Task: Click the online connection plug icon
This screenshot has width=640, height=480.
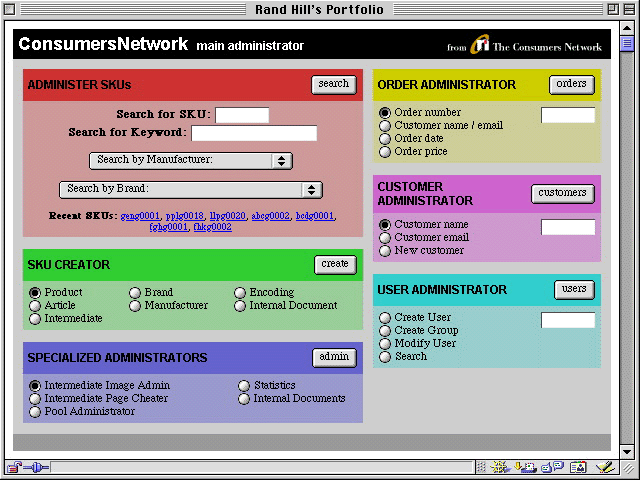Action: (x=36, y=467)
